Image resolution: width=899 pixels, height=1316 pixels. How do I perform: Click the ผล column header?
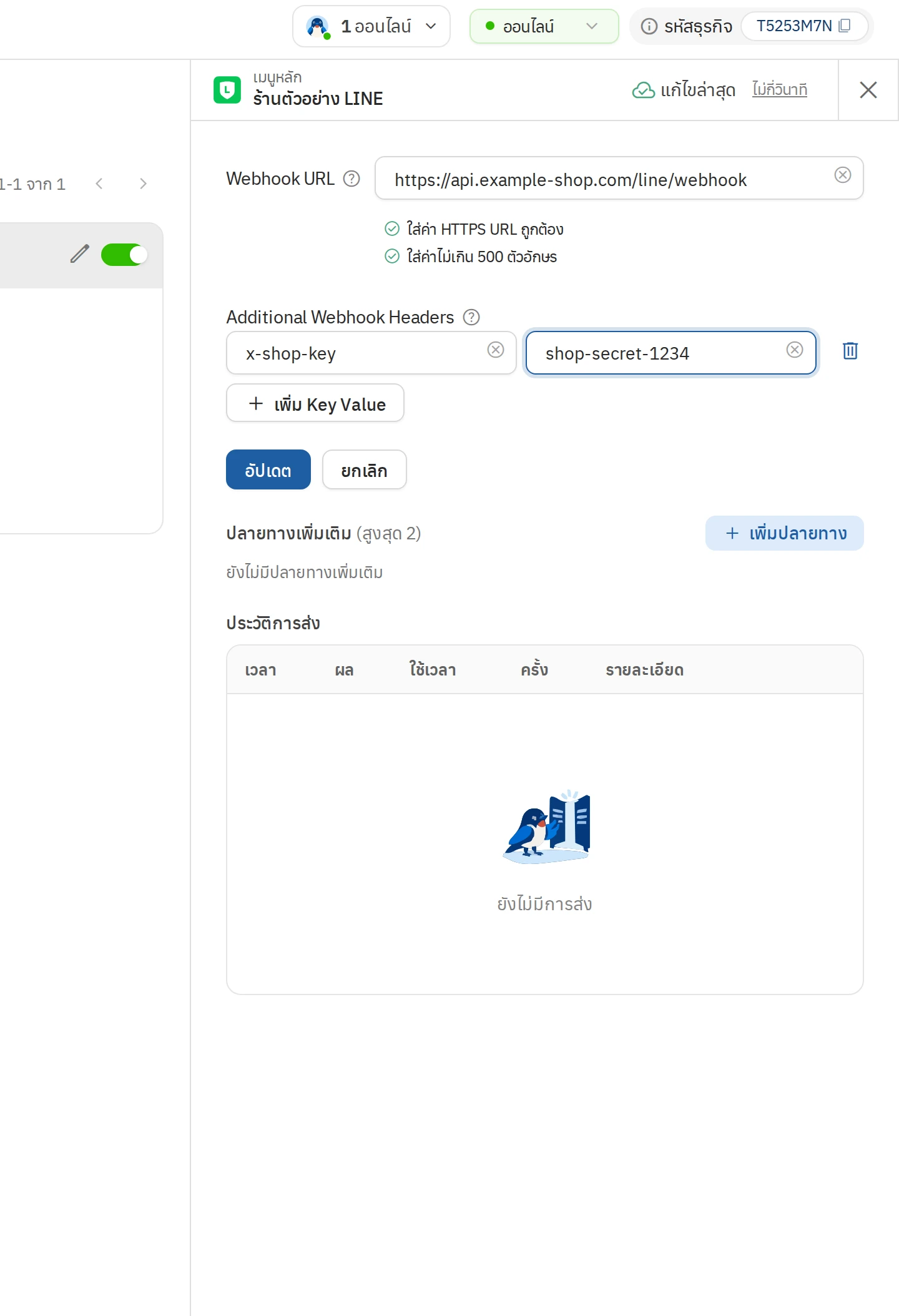[x=344, y=670]
